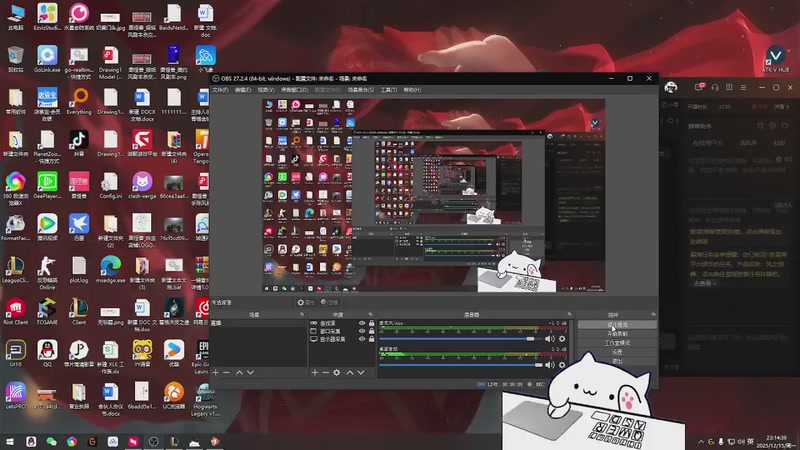Screen dimensions: 800x450
Task: Select the Riot Client desktop icon
Action: tap(15, 312)
